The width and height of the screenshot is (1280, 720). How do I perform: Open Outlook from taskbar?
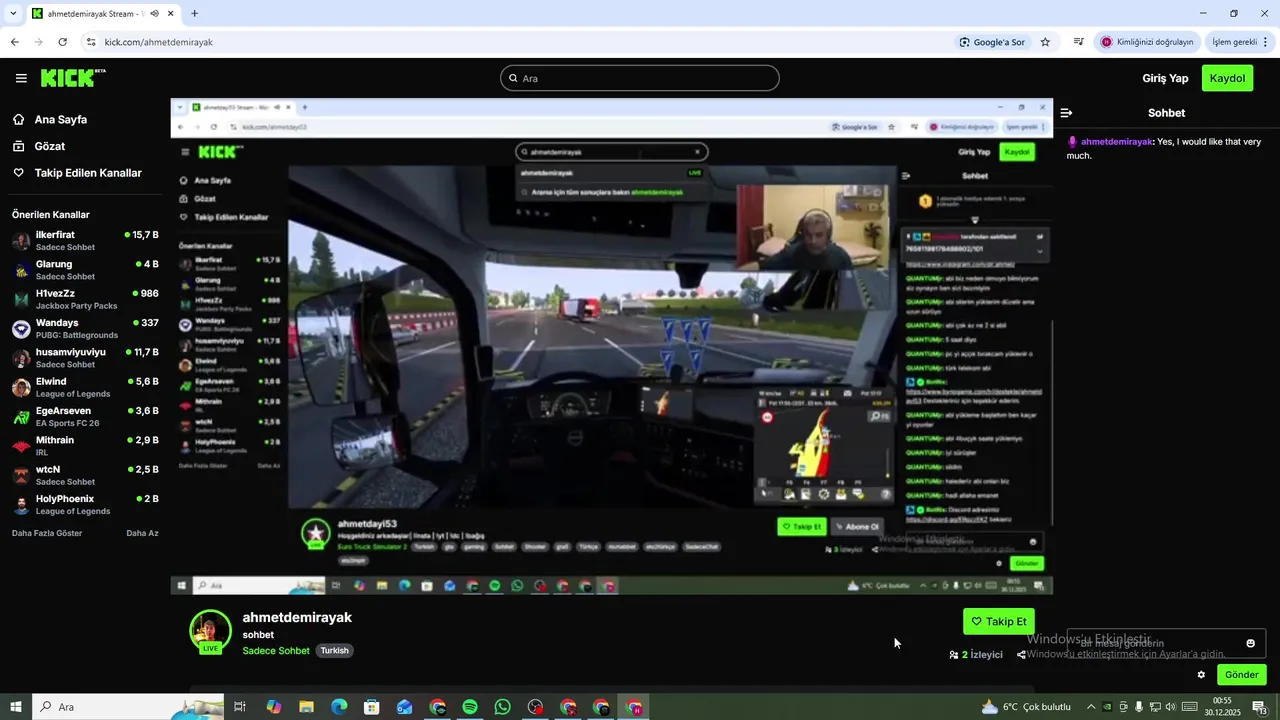pos(404,707)
